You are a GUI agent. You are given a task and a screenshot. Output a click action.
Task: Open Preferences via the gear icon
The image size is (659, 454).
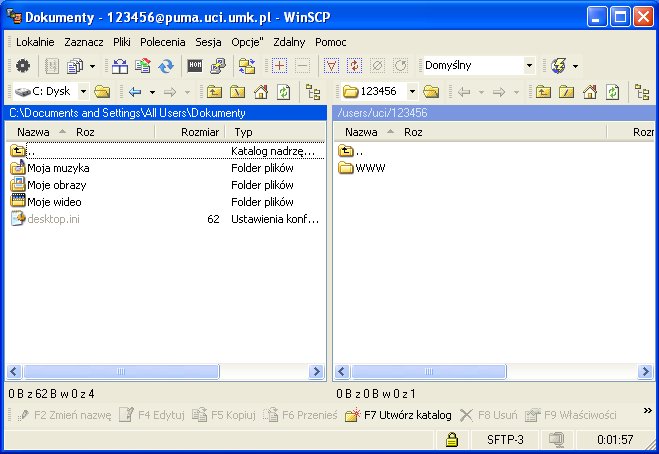23,66
